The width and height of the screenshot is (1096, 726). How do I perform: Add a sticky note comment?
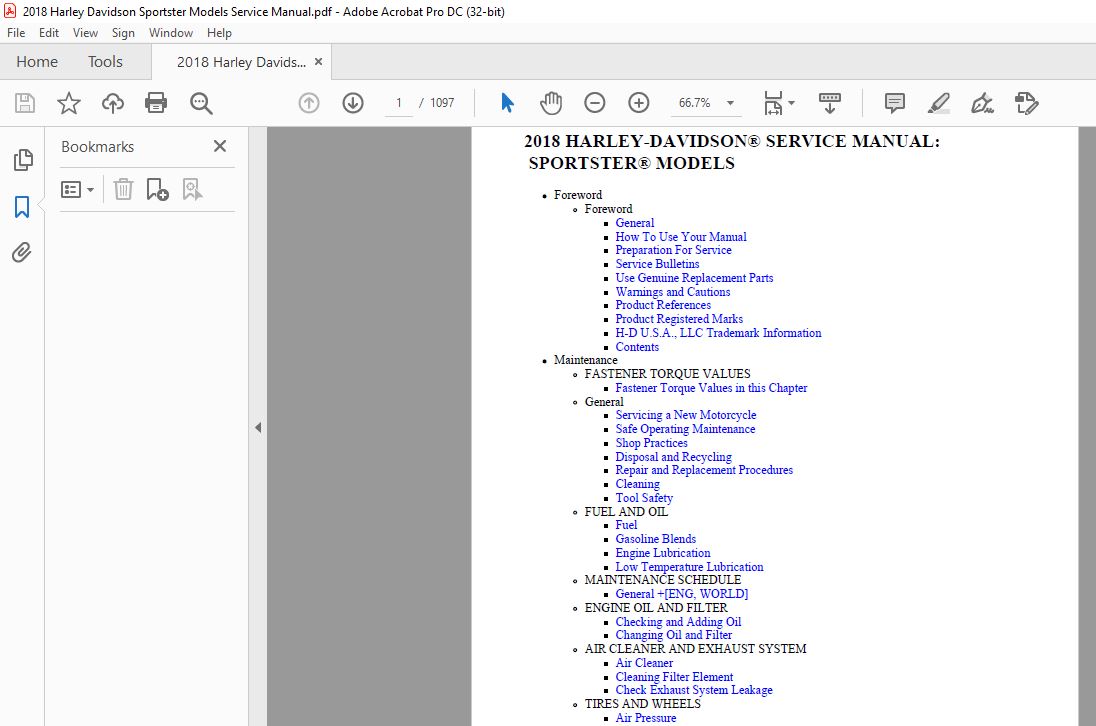click(895, 103)
